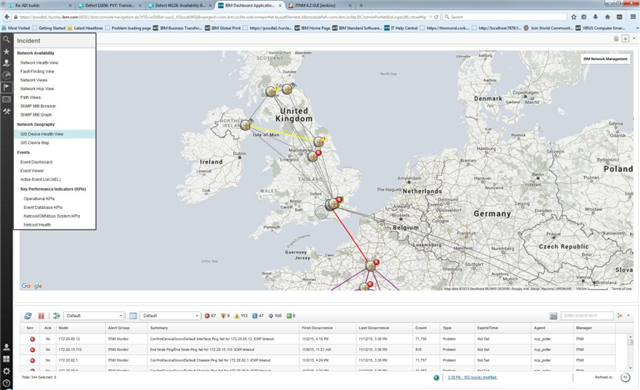Open Network Views menu item

pos(34,80)
